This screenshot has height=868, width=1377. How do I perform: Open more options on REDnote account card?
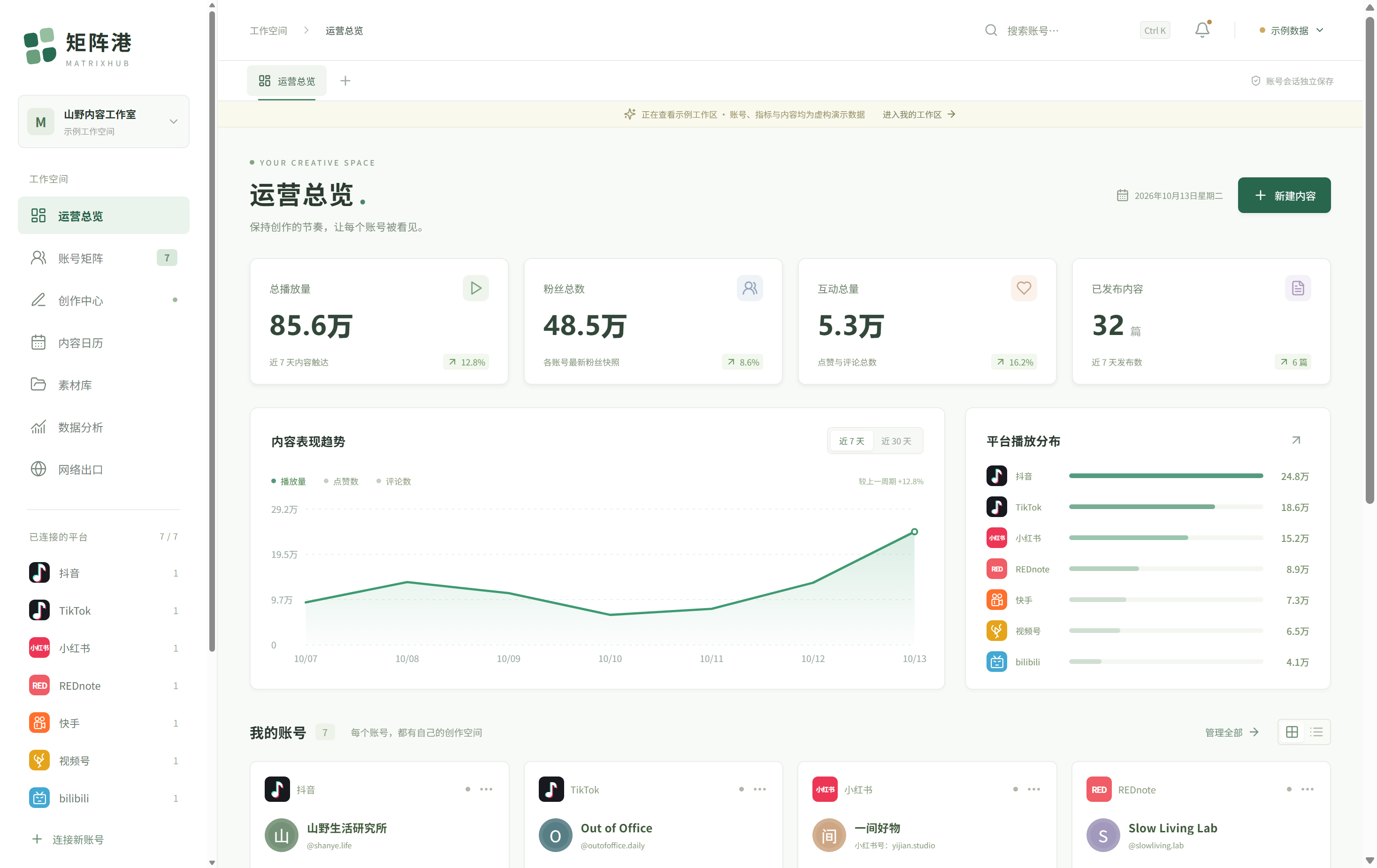pyautogui.click(x=1307, y=789)
